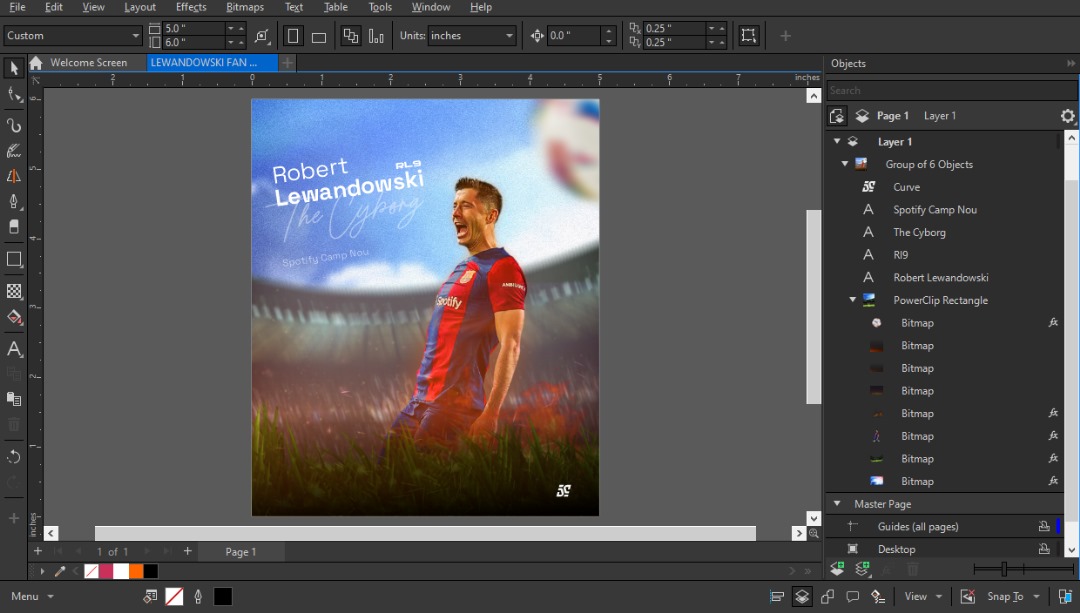Open the Custom page size dropdown

click(x=136, y=35)
